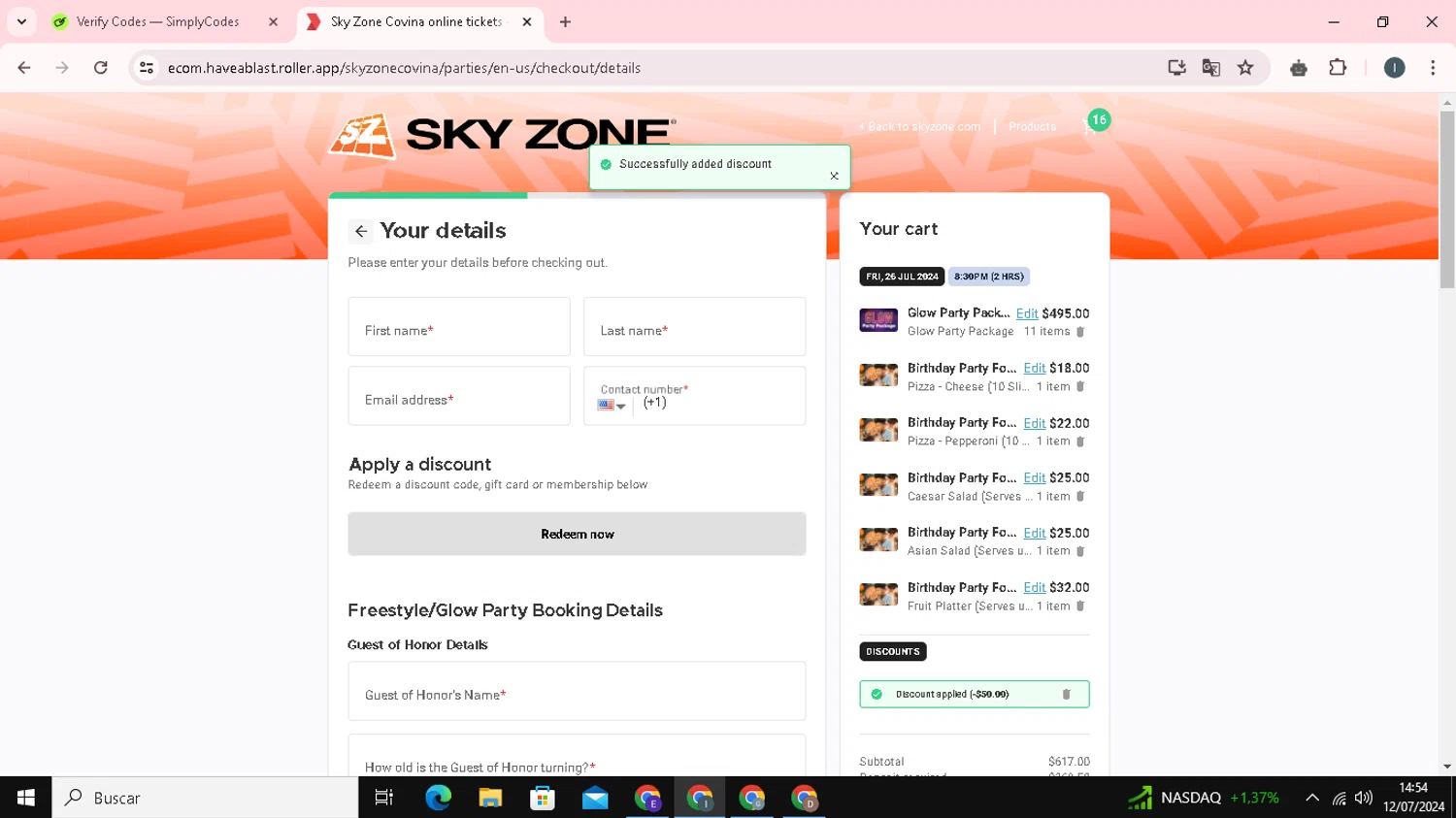
Task: Remove Fruit Platter item with trash icon
Action: (x=1080, y=606)
